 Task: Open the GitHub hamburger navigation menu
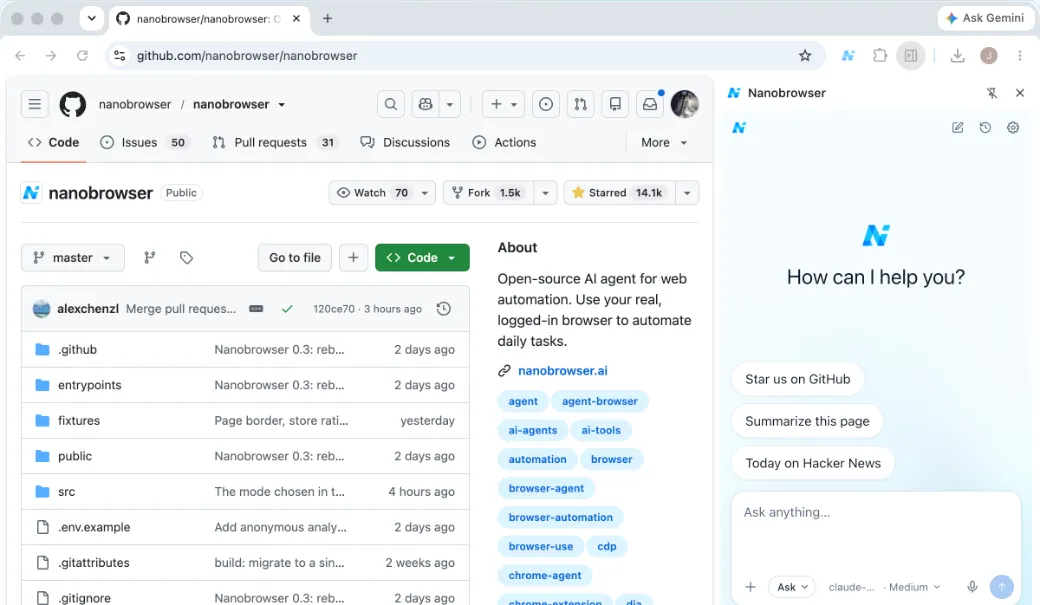click(34, 104)
